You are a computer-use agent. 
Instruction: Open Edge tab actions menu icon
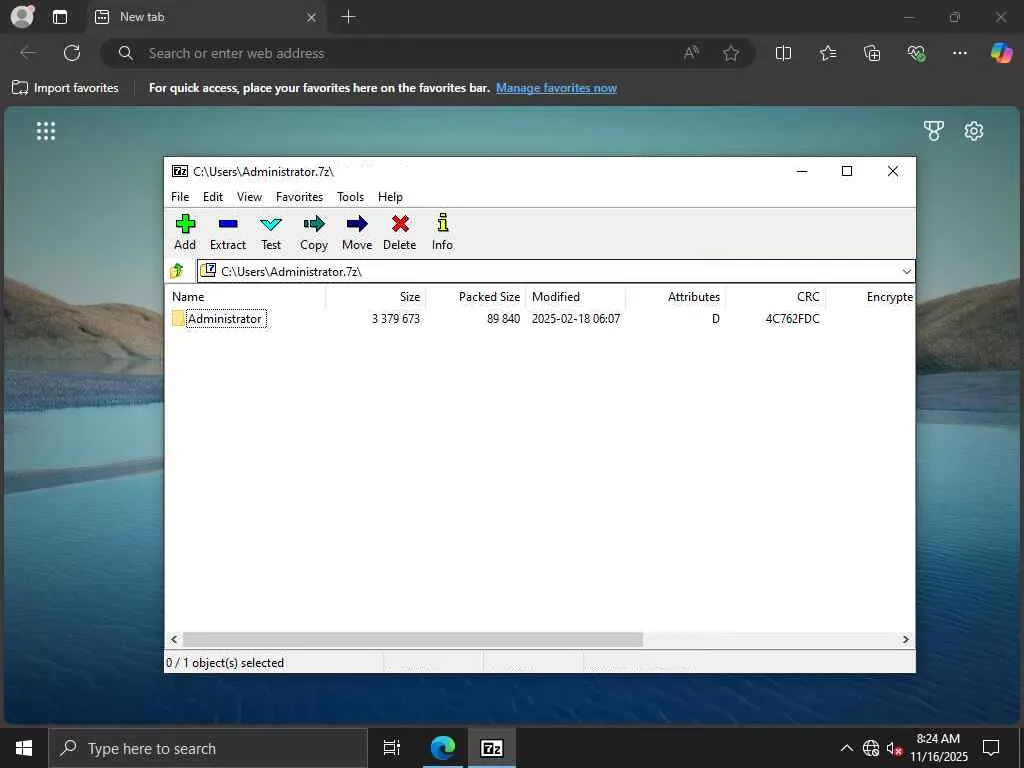[x=59, y=17]
